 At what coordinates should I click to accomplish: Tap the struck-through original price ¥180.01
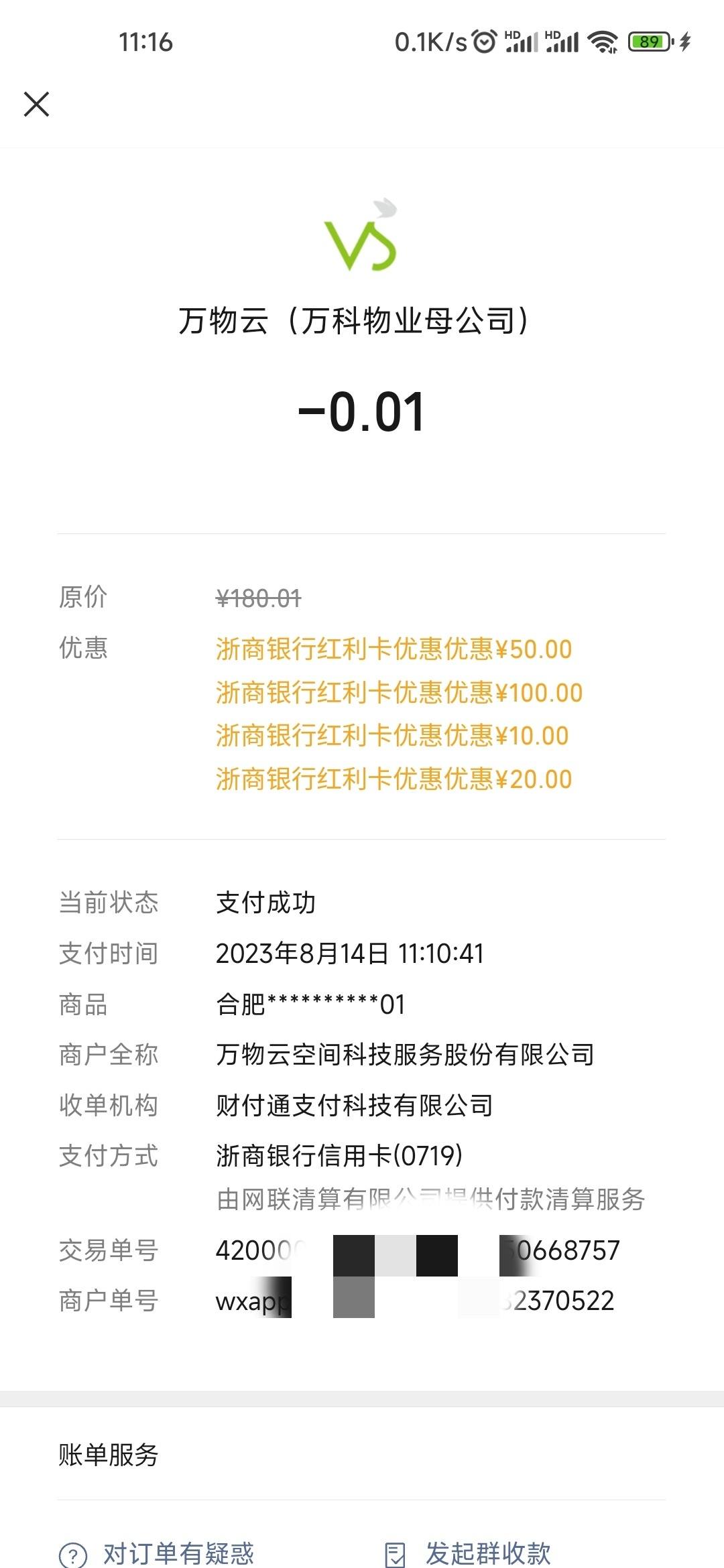point(259,598)
